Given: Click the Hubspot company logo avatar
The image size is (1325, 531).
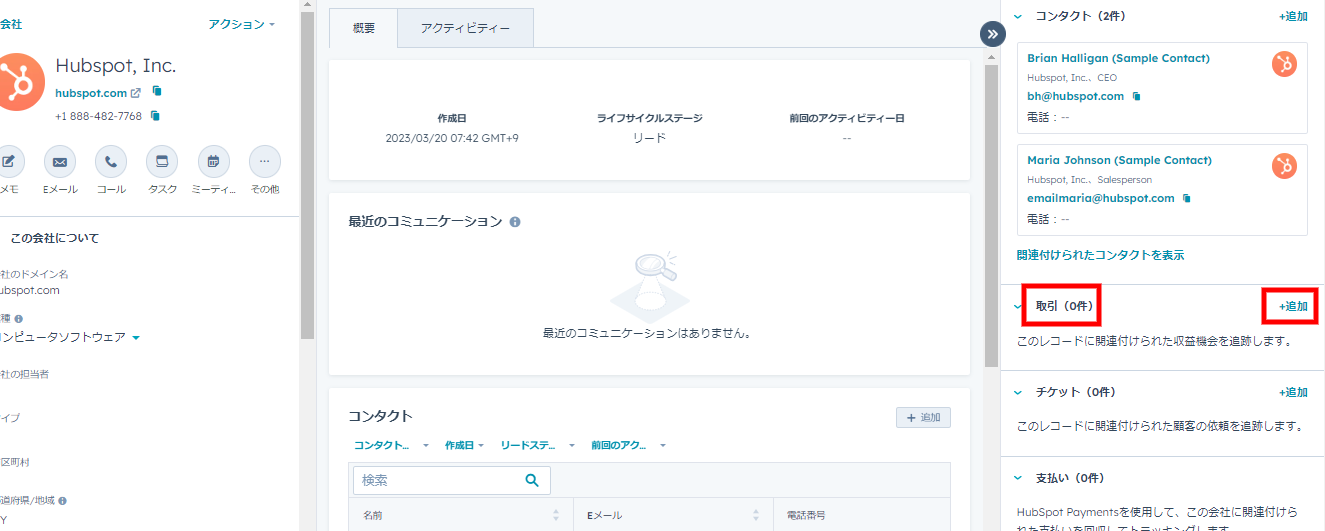Looking at the screenshot, I should (x=20, y=82).
